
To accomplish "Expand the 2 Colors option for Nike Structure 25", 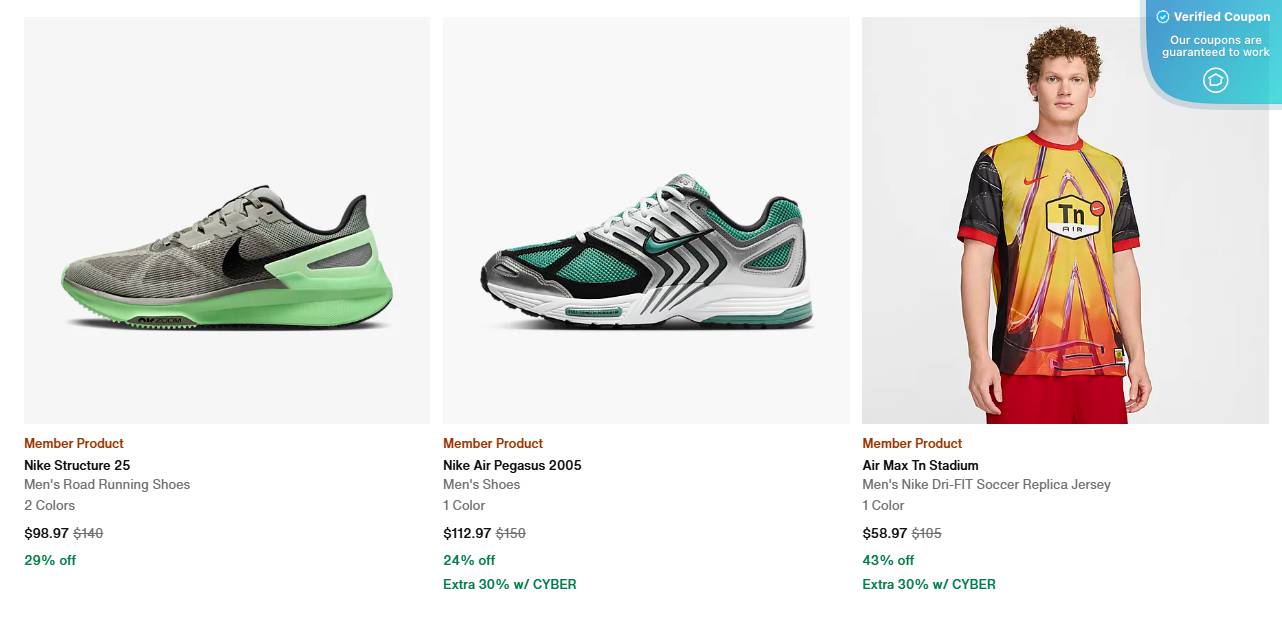I will [49, 505].
